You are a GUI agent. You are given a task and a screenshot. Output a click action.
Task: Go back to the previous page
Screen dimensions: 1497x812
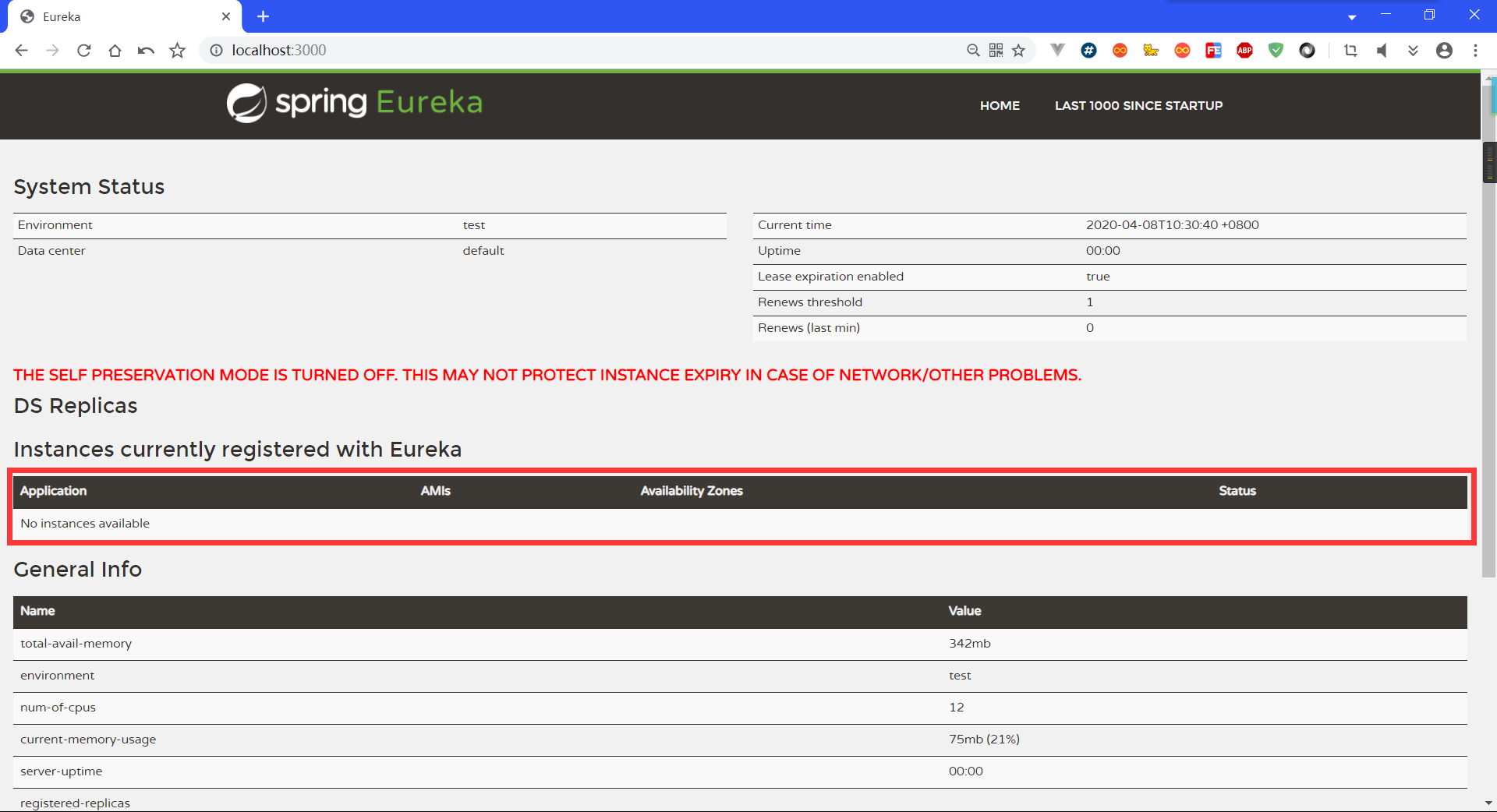(22, 51)
